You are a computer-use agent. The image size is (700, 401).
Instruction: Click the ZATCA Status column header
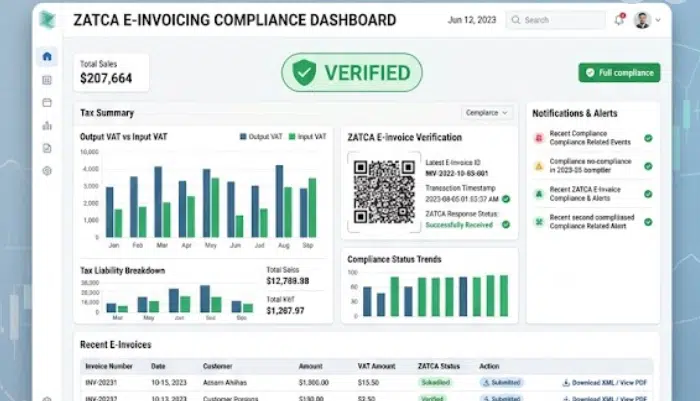(x=439, y=366)
